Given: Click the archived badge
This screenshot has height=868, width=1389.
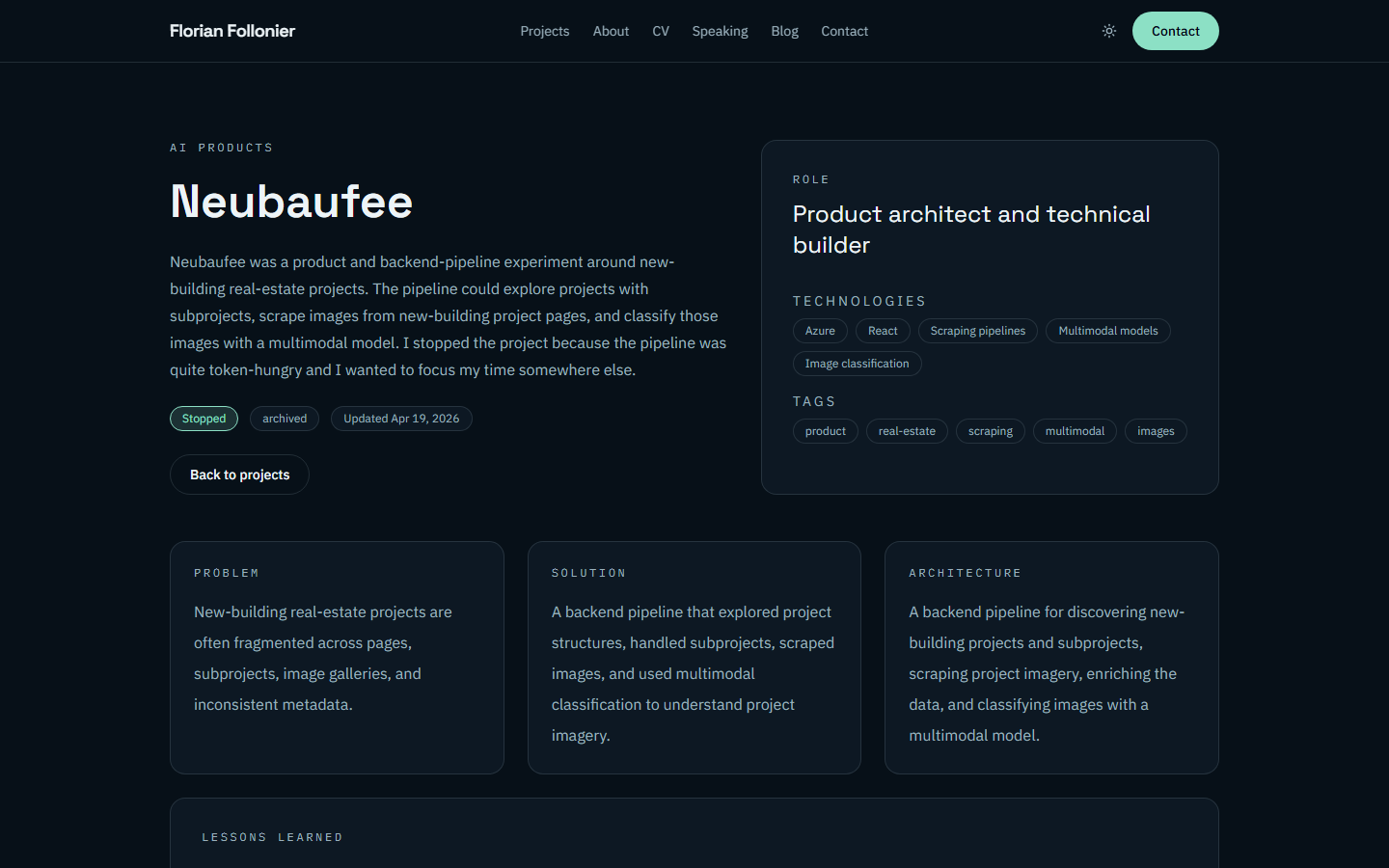Looking at the screenshot, I should coord(285,419).
